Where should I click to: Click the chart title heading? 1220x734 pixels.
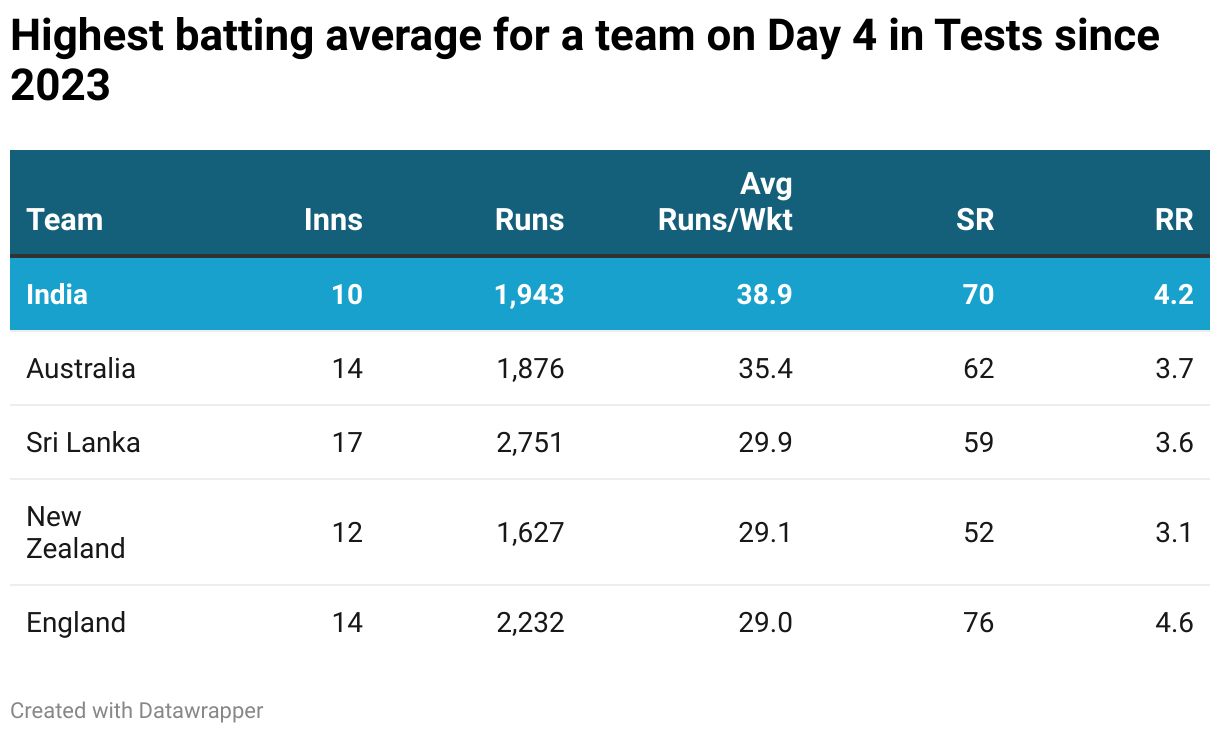point(585,61)
